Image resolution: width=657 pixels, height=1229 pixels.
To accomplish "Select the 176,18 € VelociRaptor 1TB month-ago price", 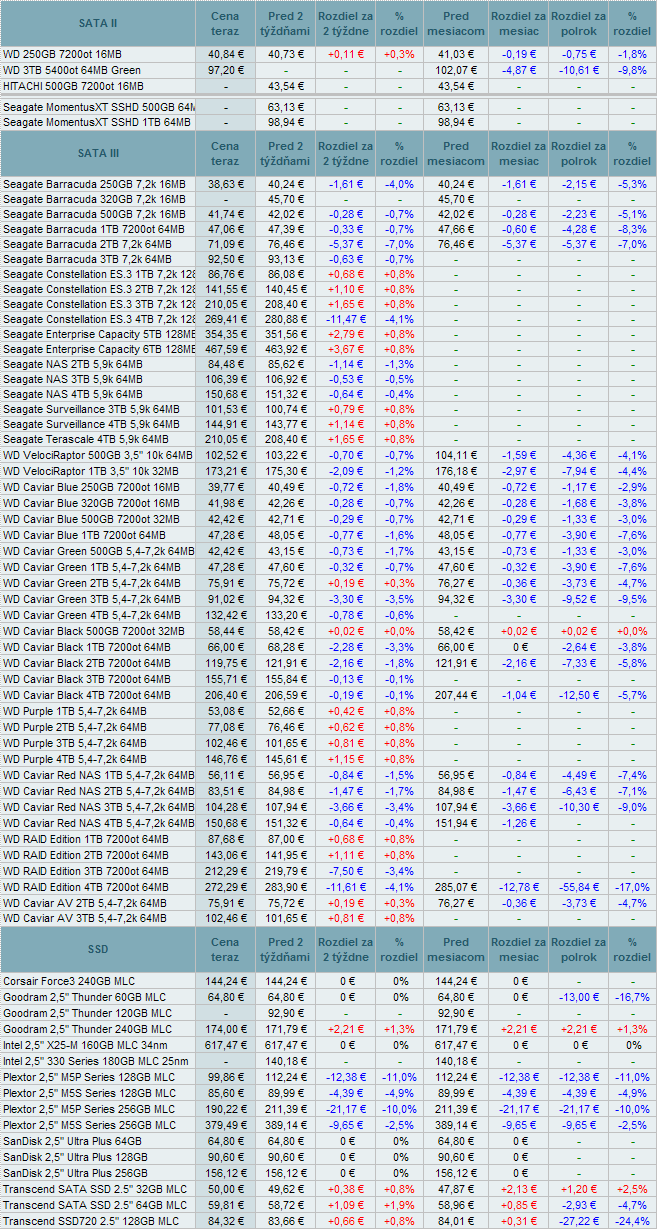I will pyautogui.click(x=456, y=469).
